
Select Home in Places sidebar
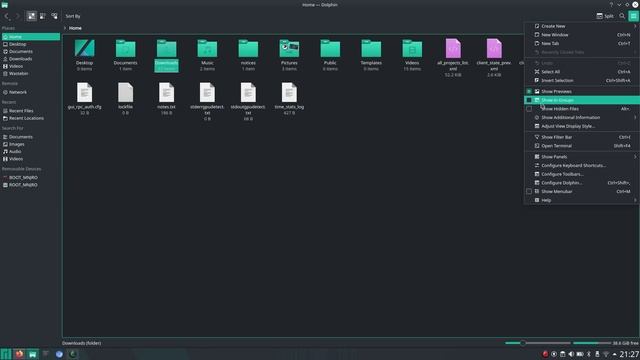click(31, 37)
